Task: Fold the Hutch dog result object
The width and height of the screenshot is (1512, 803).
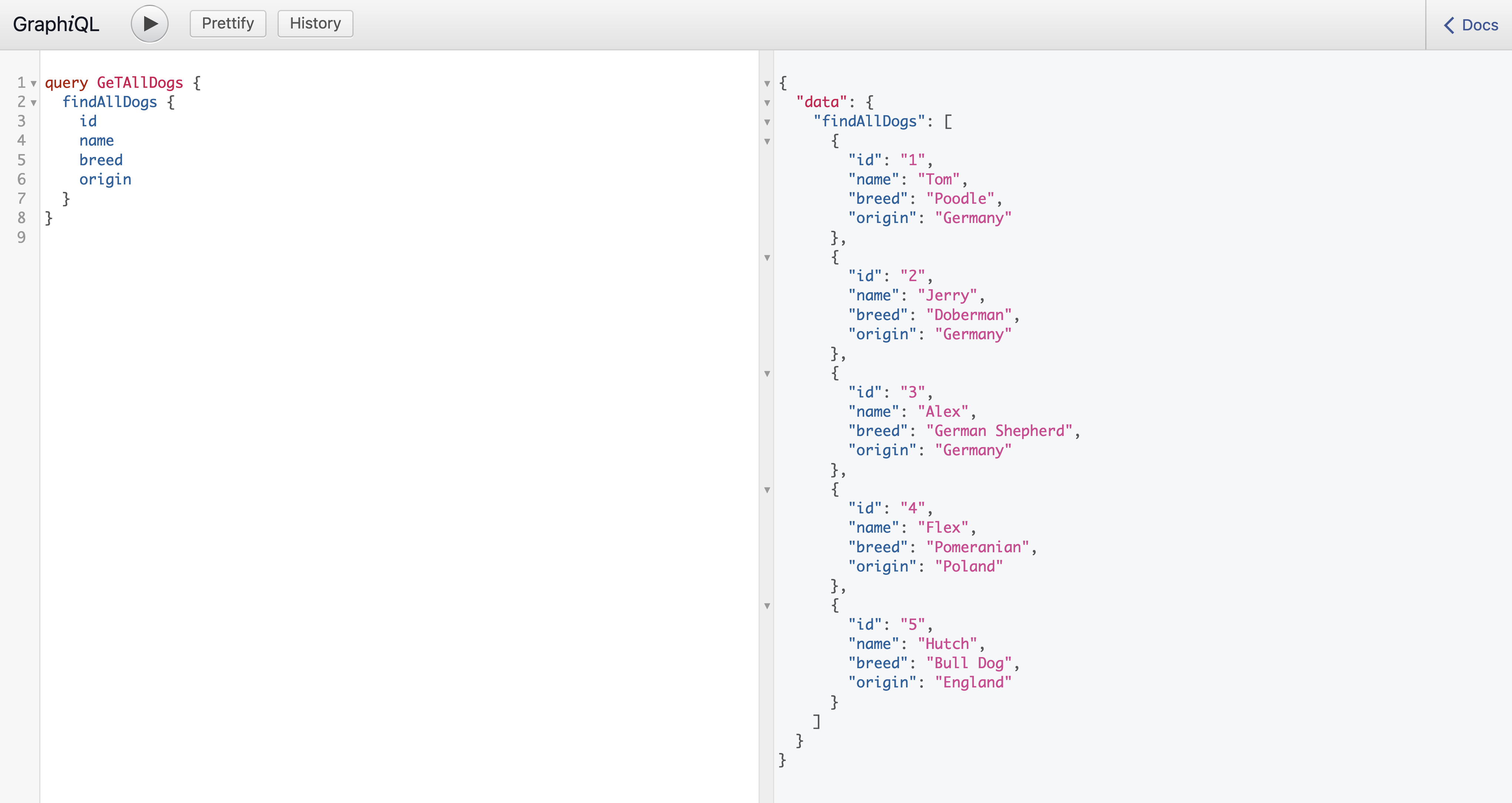Action: (767, 606)
